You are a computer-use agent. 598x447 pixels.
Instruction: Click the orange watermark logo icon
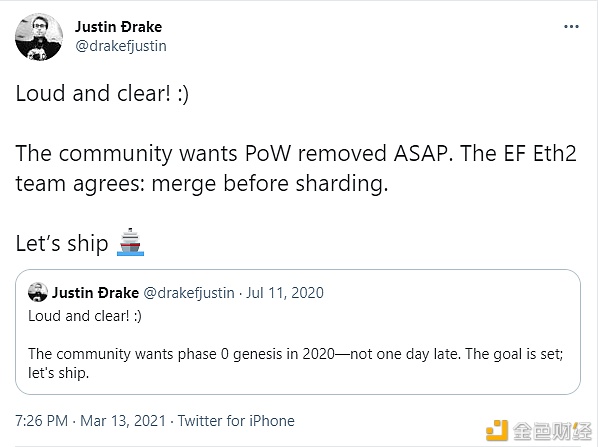[x=497, y=431]
